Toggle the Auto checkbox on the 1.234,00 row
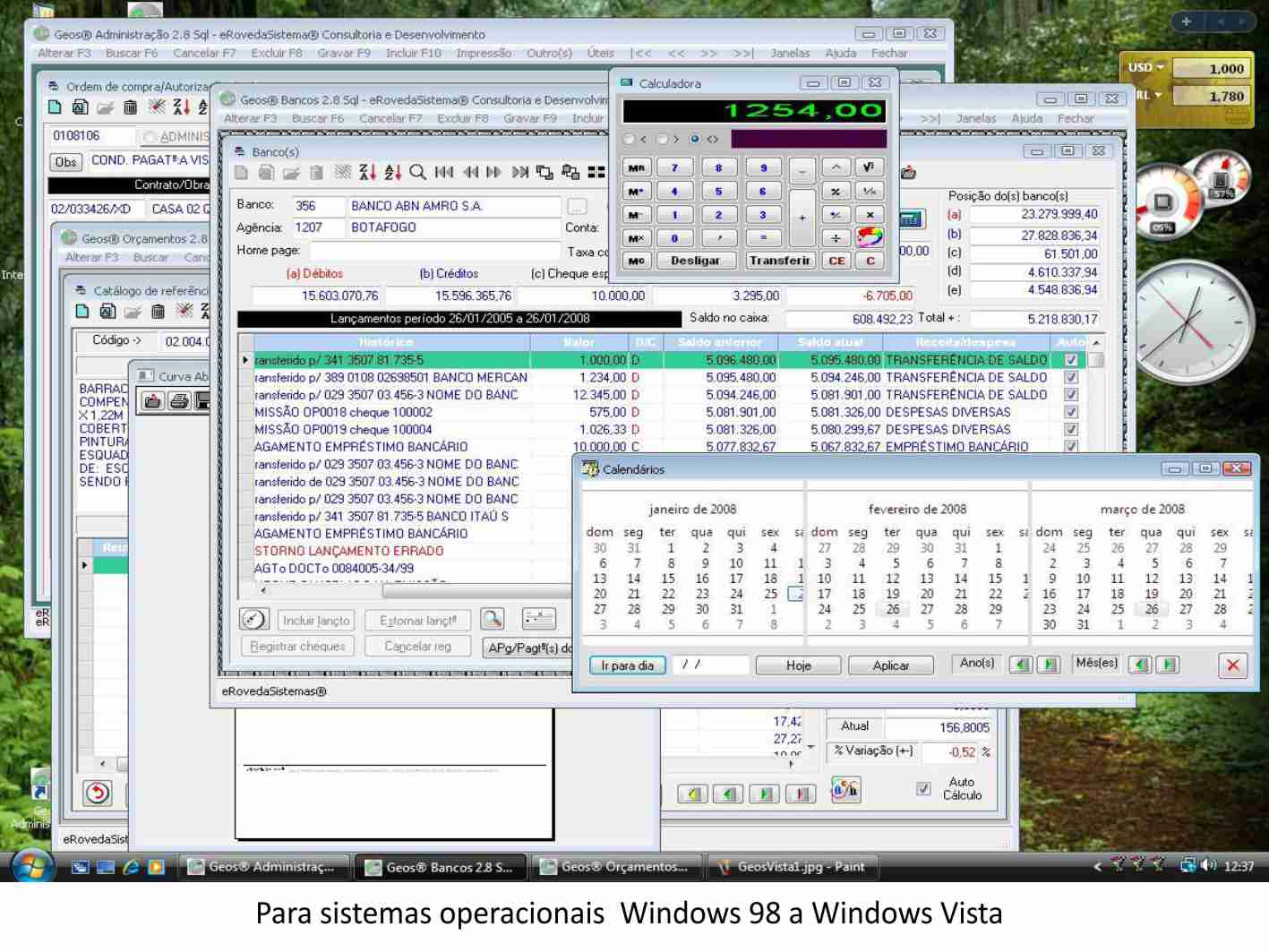 click(1070, 377)
